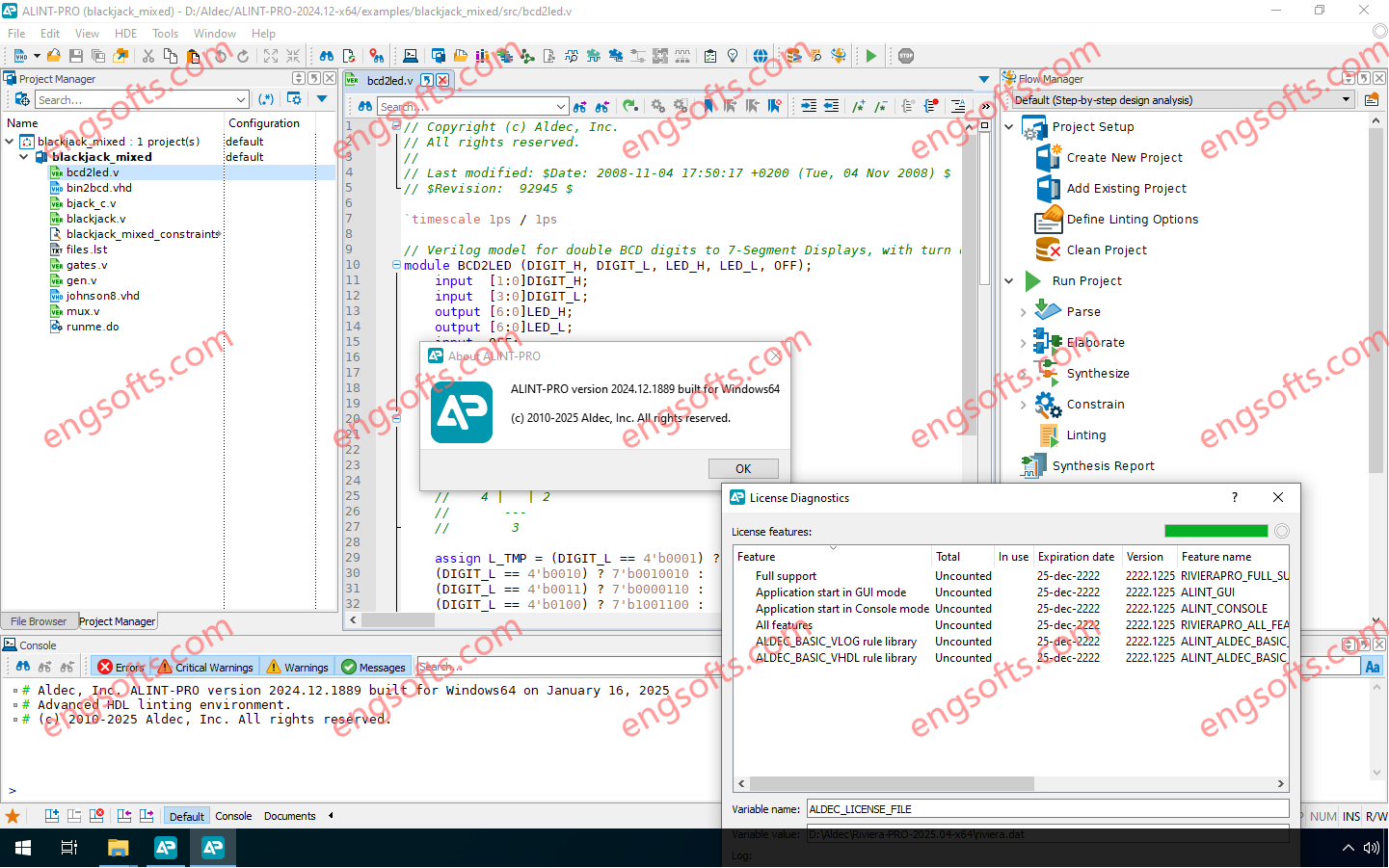Open the HDE menu
The height and width of the screenshot is (868, 1389).
click(x=125, y=33)
